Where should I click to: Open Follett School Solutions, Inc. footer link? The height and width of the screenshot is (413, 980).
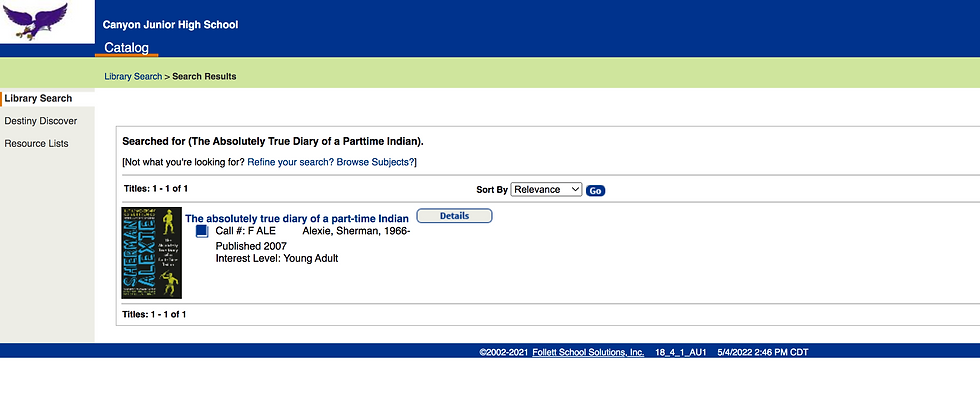[x=588, y=352]
